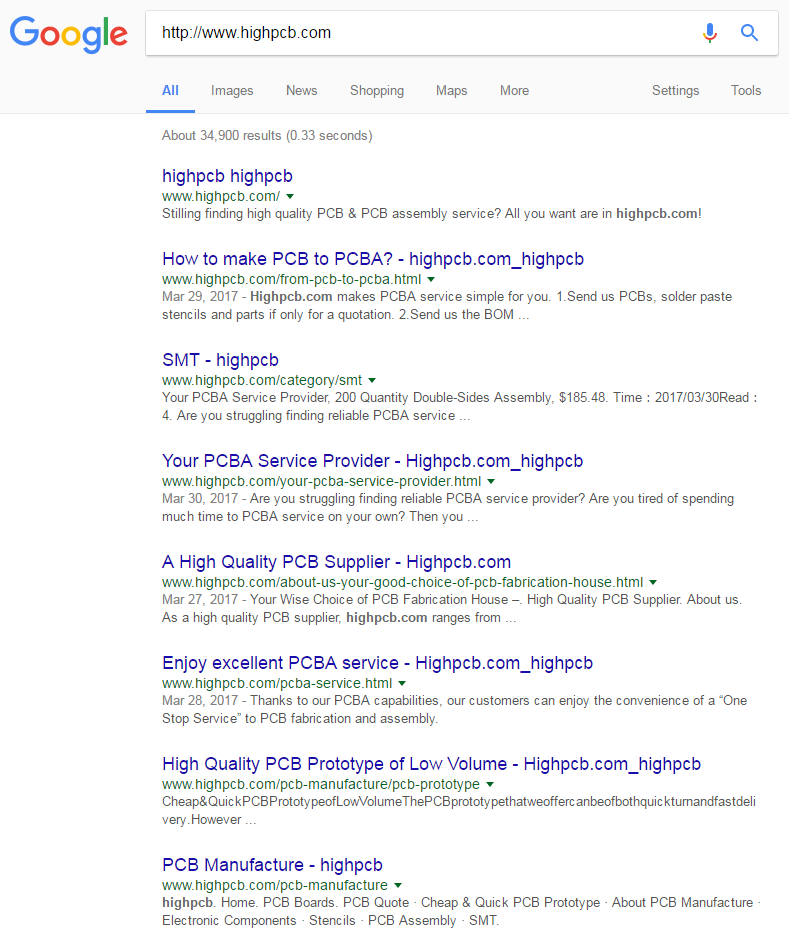Select the All tab
The width and height of the screenshot is (789, 931).
coord(170,91)
